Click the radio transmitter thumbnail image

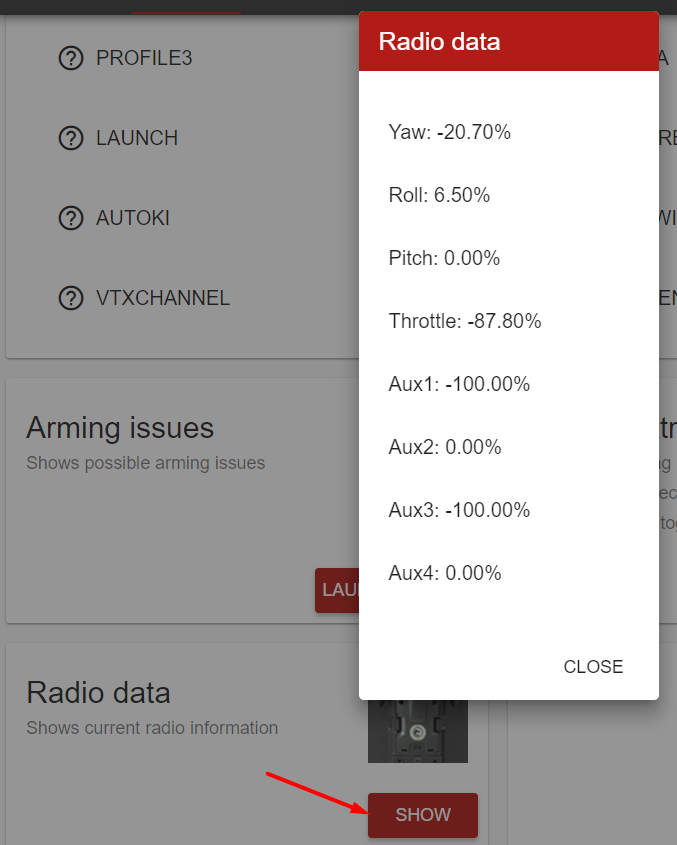point(418,729)
